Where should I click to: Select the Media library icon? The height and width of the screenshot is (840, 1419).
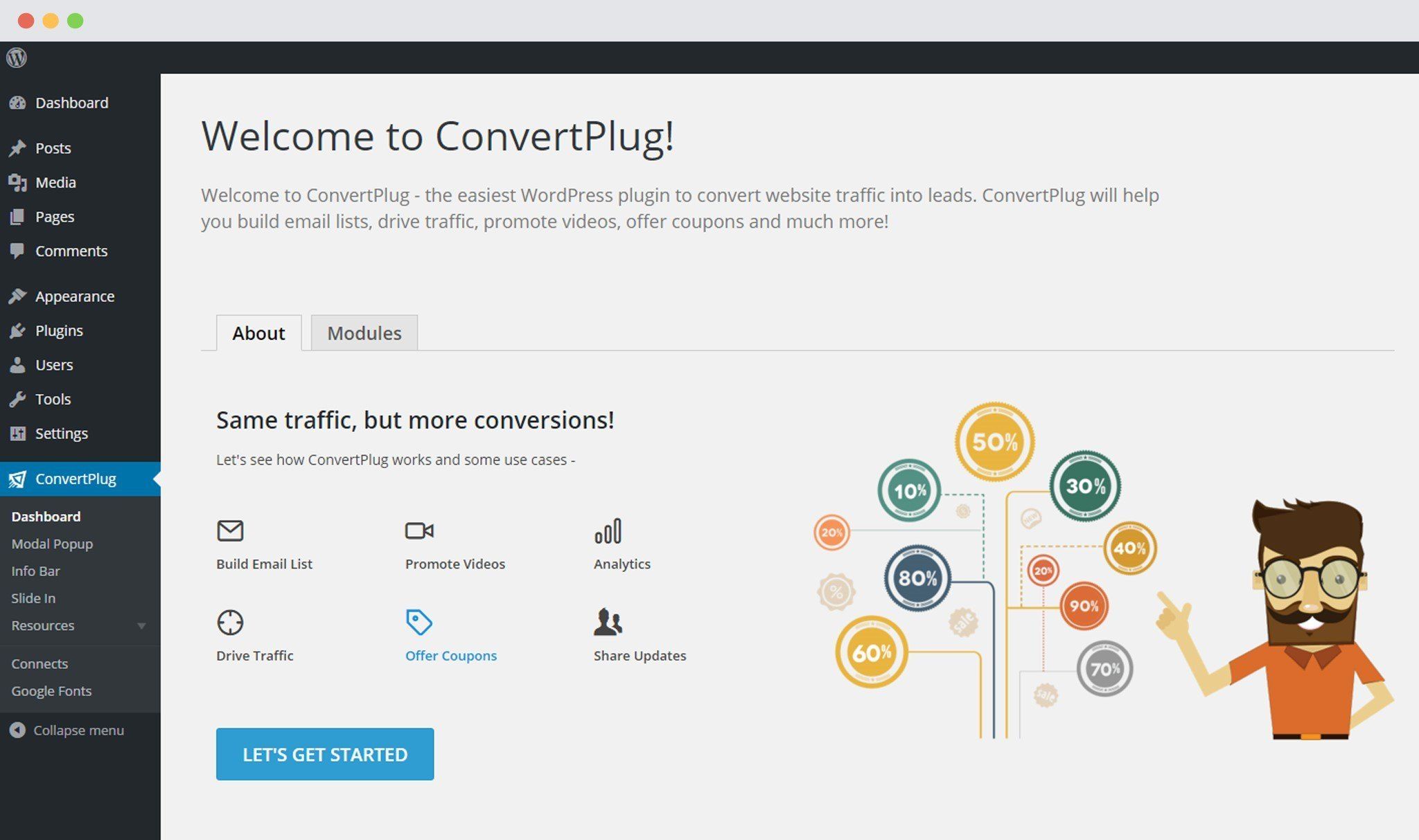pos(18,182)
